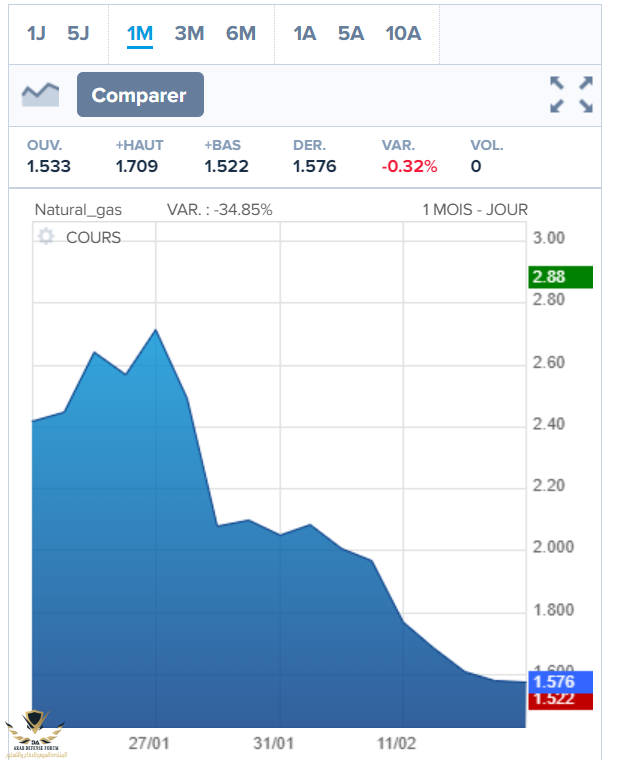Click the -0.32% variation value

coord(409,166)
